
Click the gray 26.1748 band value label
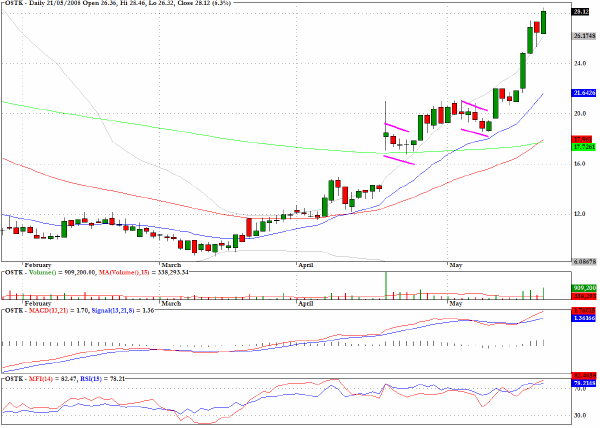(x=584, y=36)
